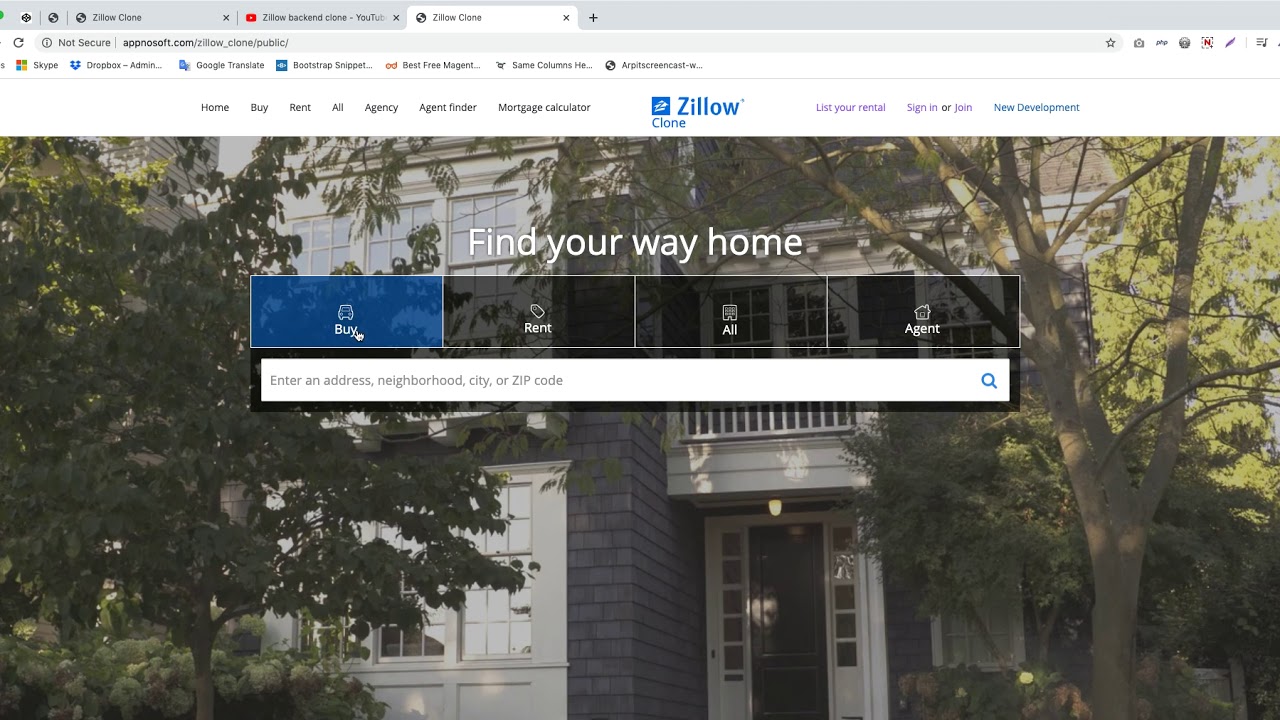Click the Sign in link
Viewport: 1280px width, 720px height.
tap(922, 107)
